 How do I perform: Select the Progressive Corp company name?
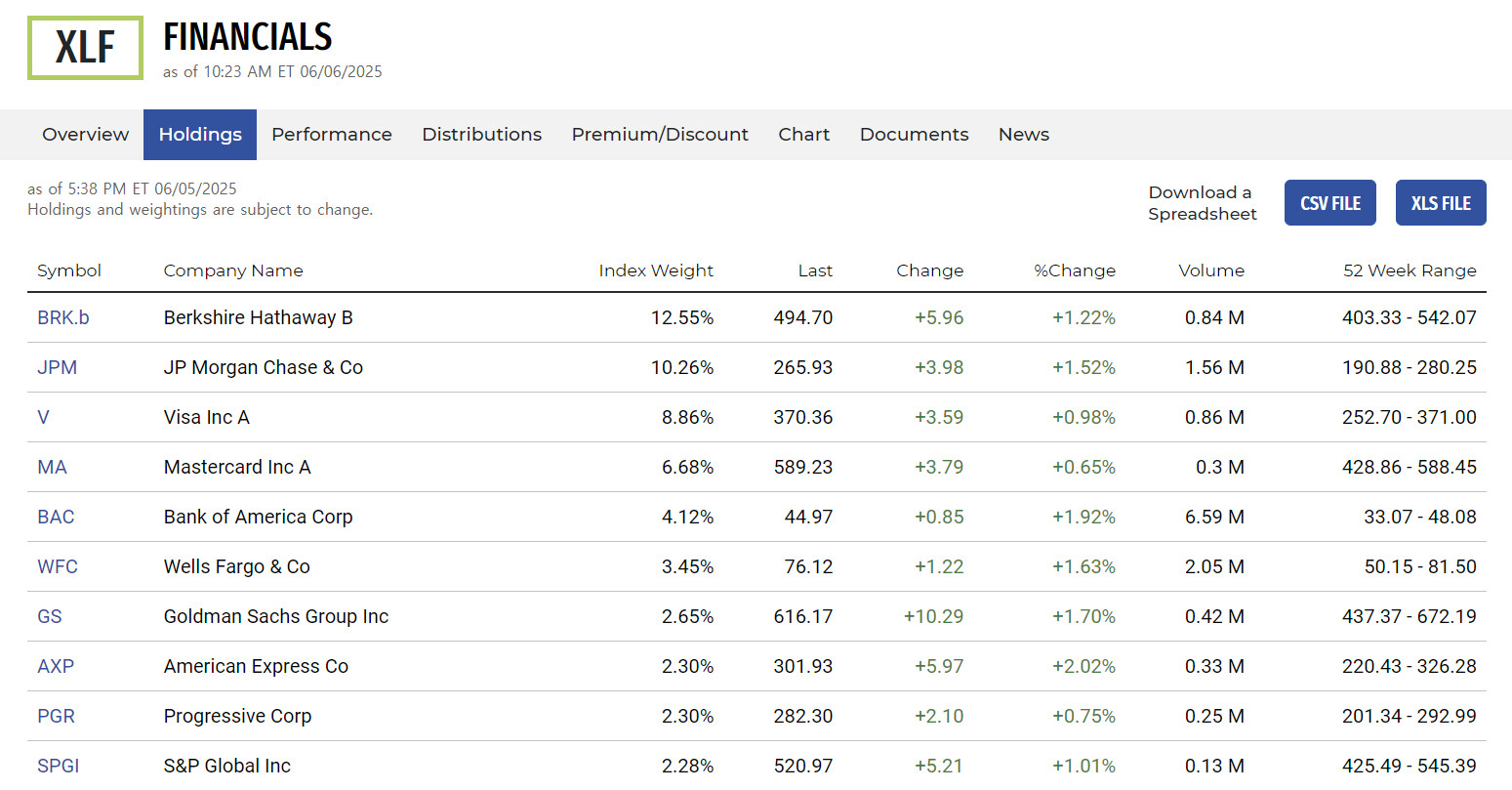pyautogui.click(x=238, y=717)
